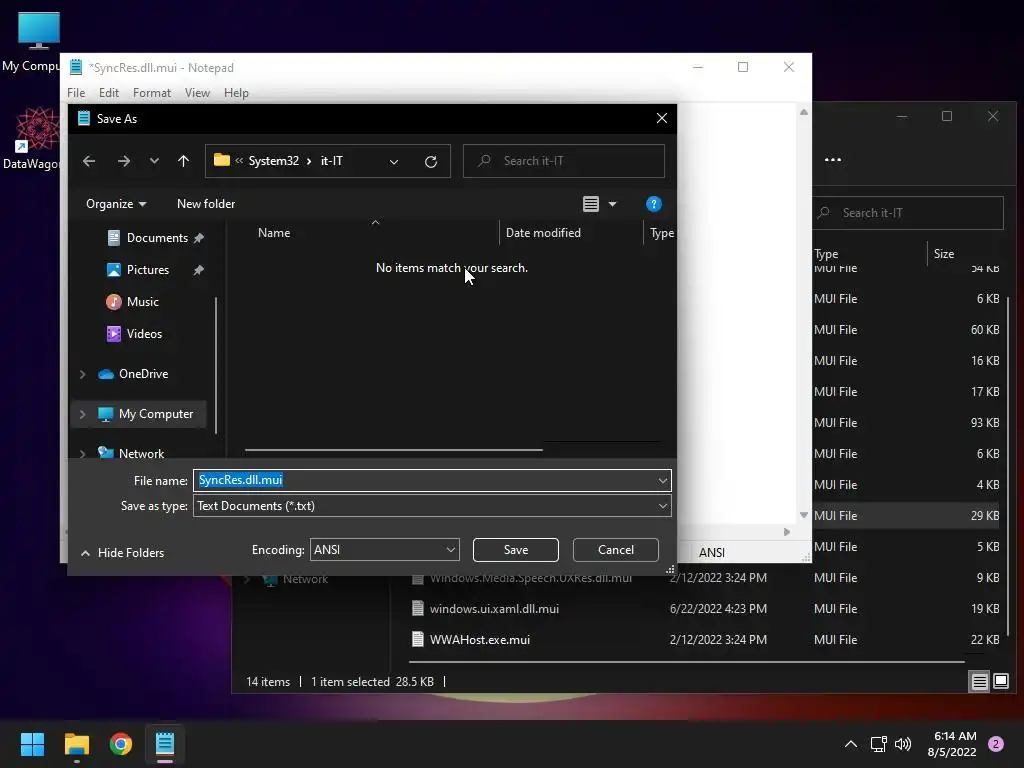Collapse panel with Hide Folders

coord(122,552)
